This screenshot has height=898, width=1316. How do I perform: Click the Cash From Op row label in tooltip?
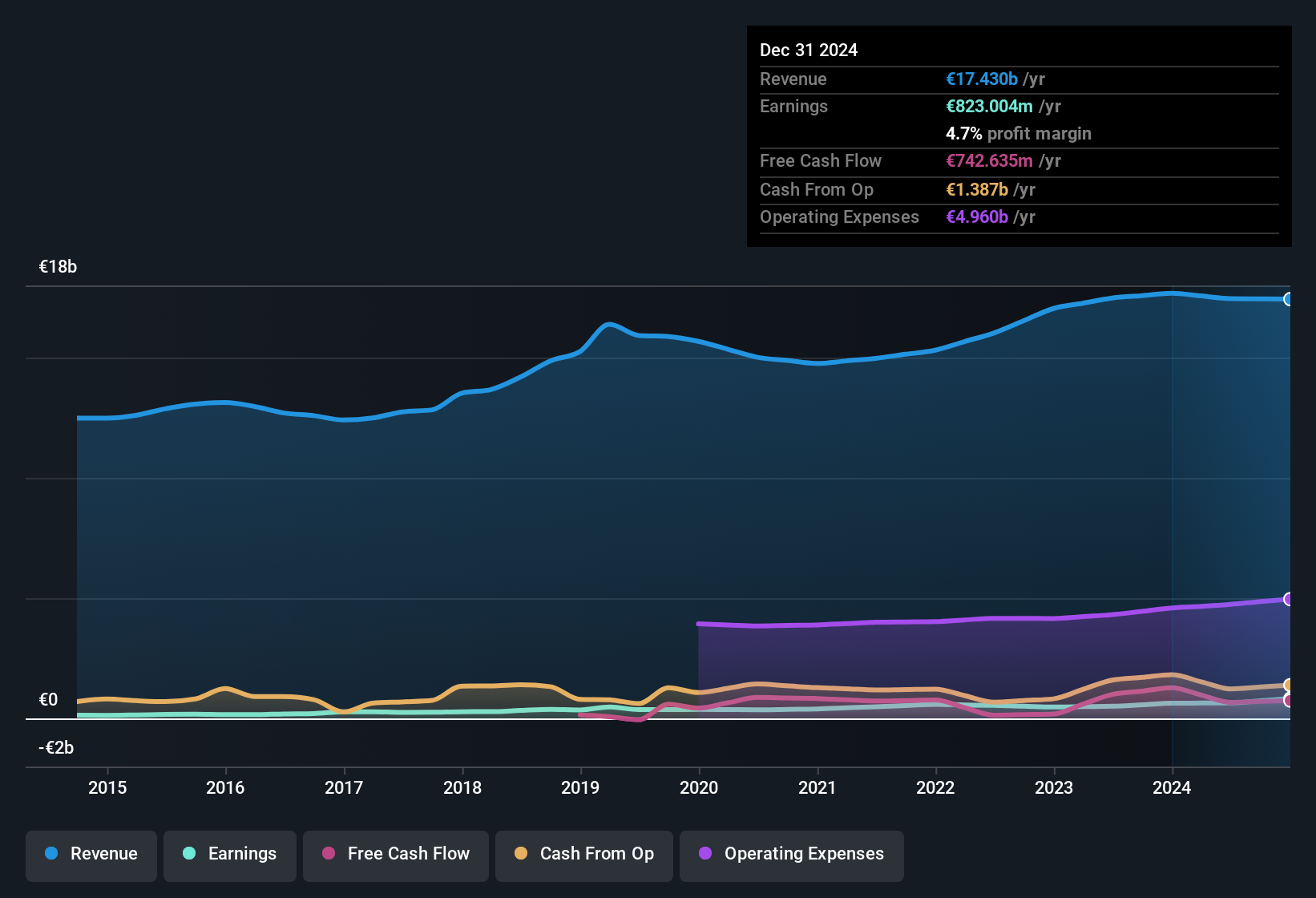pyautogui.click(x=817, y=189)
